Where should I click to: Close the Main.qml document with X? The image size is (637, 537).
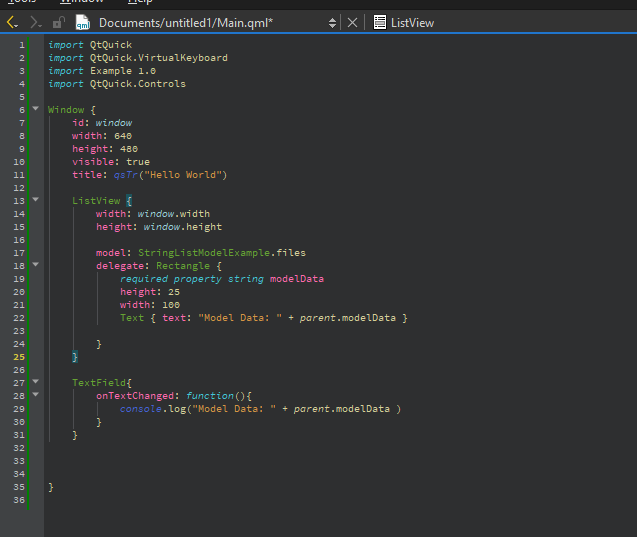coord(352,23)
